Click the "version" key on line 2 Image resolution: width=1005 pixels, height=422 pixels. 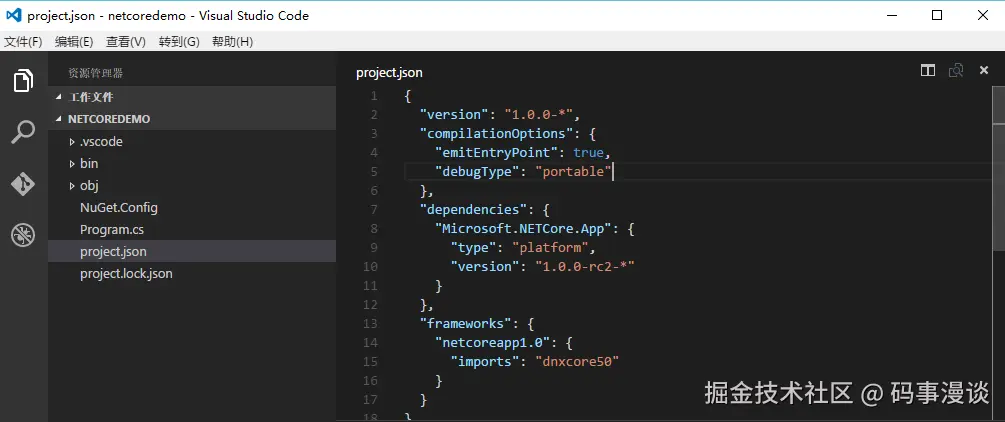pyautogui.click(x=454, y=115)
